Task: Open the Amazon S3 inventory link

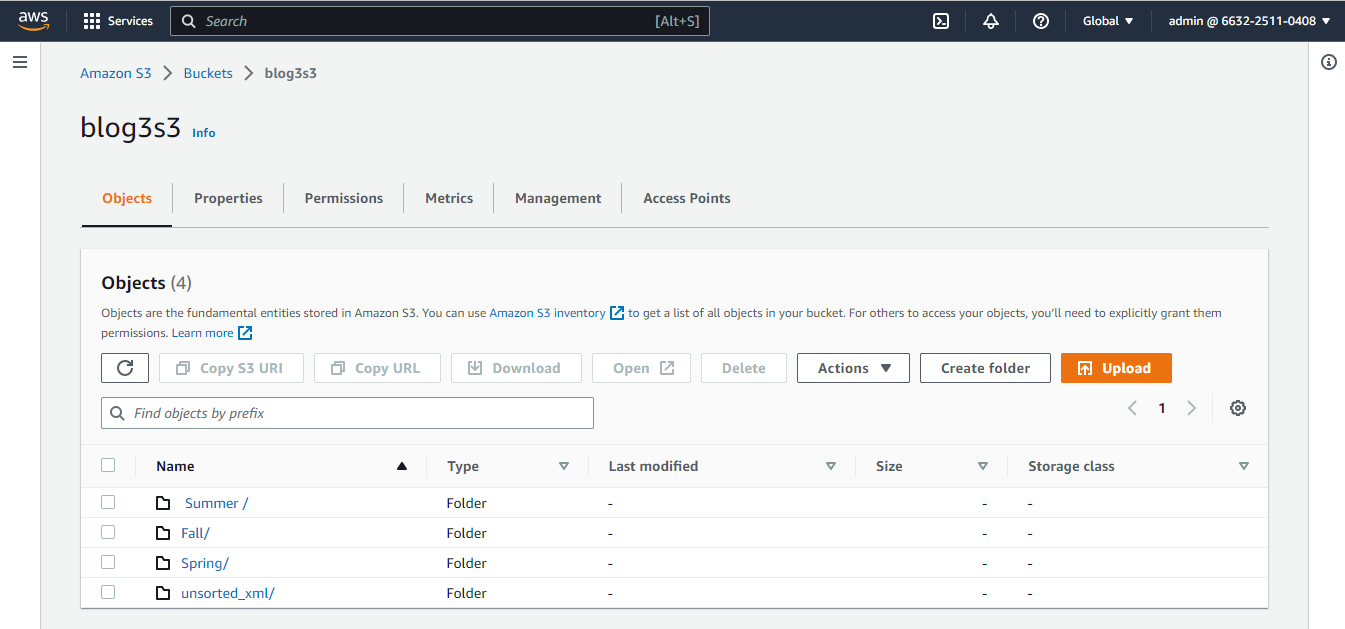Action: point(557,313)
